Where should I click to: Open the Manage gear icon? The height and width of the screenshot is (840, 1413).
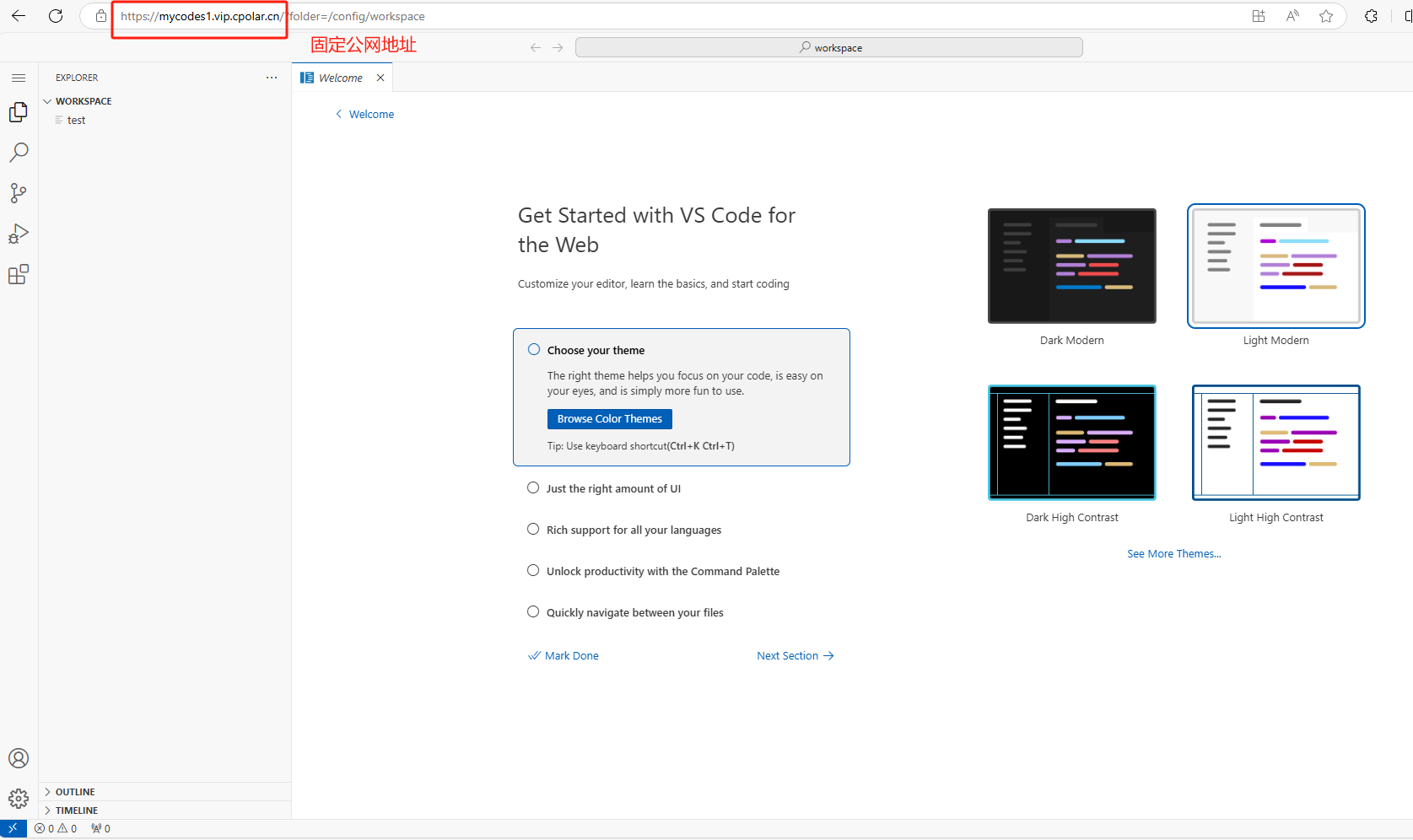19,799
